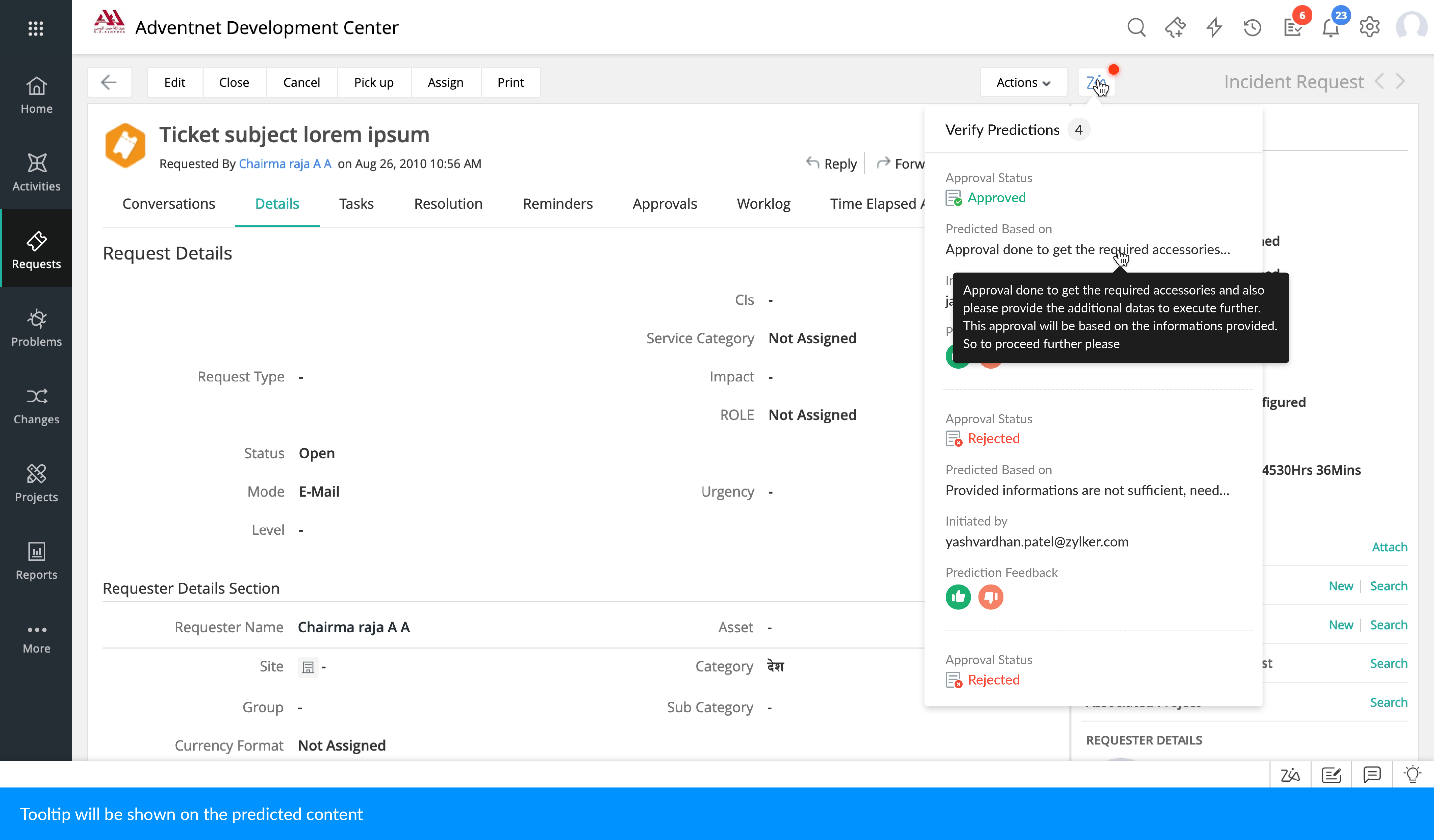Click thumbs up for yashvardhan prediction
This screenshot has height=840, width=1434.
pos(958,597)
